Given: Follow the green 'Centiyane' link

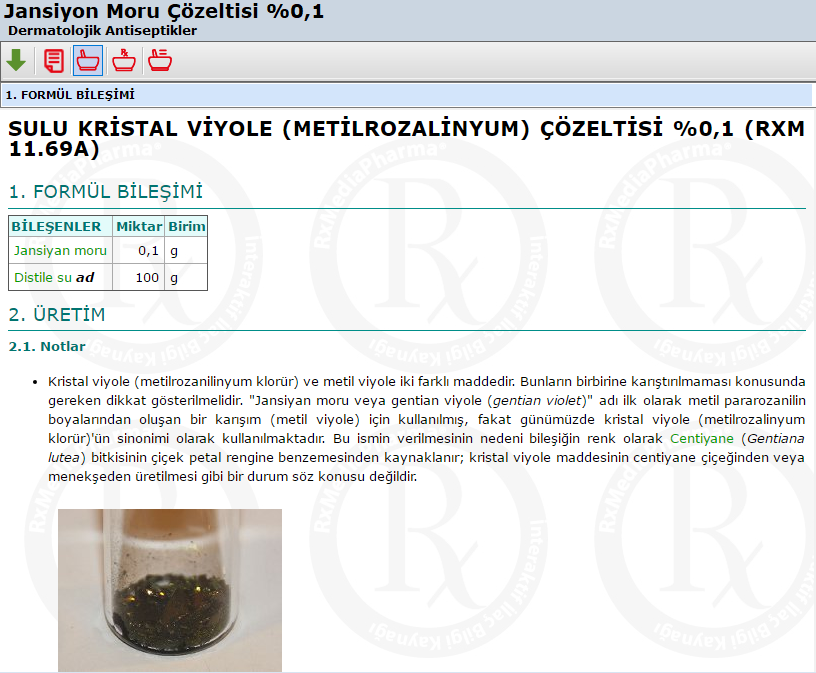Looking at the screenshot, I should (x=702, y=439).
